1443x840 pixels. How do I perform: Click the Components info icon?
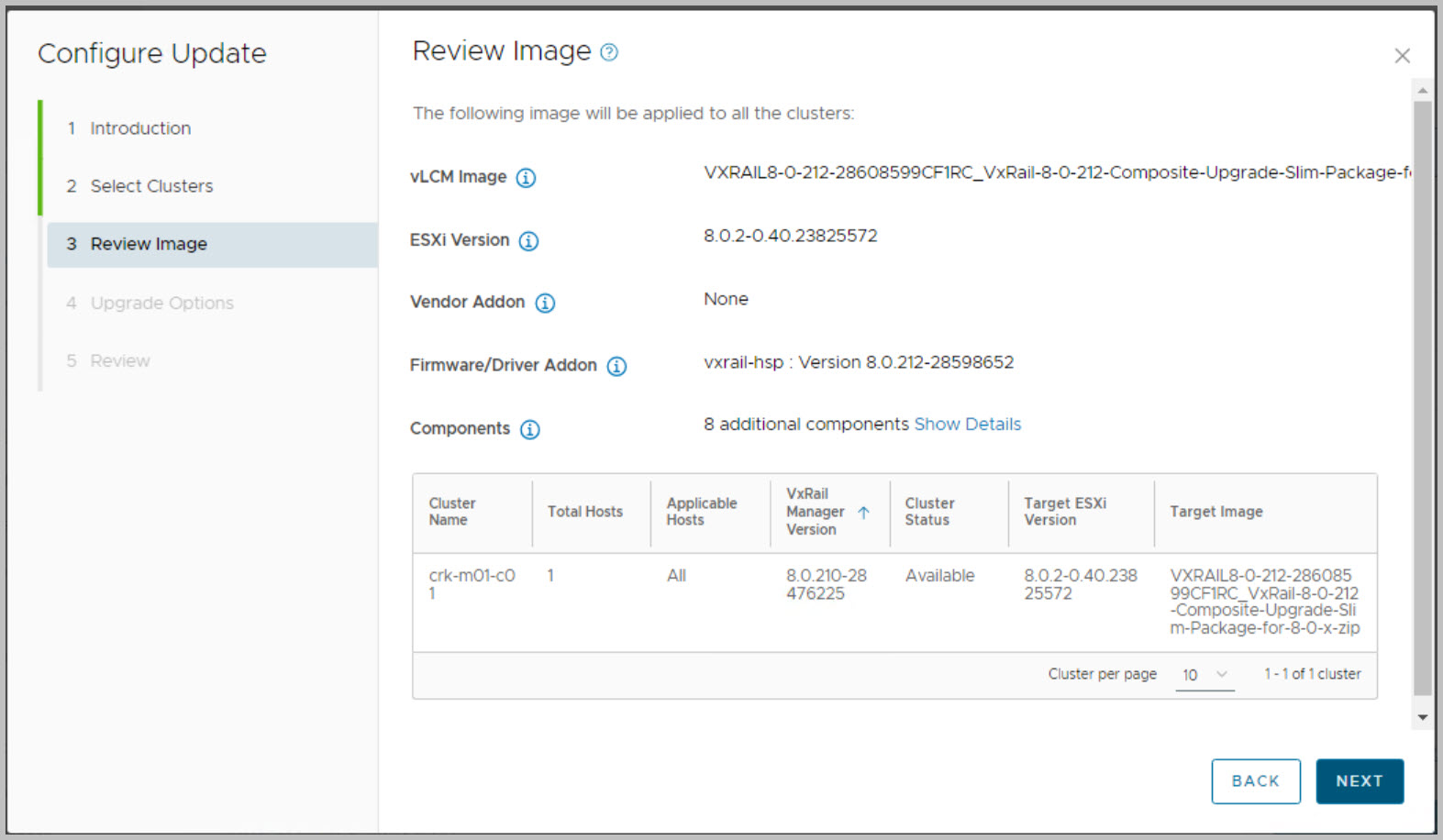coord(530,429)
